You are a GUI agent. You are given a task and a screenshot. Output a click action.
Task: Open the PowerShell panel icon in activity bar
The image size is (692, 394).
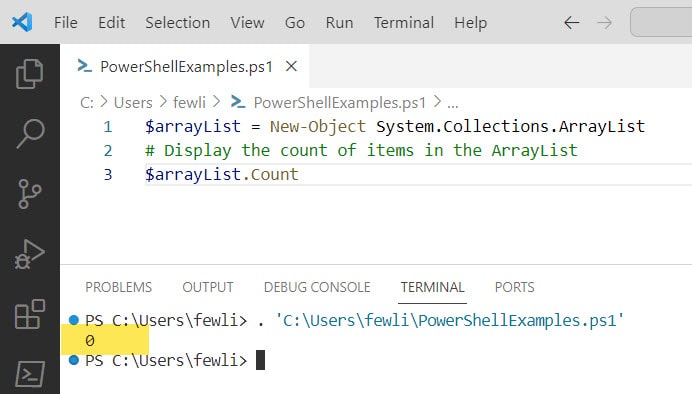click(30, 374)
